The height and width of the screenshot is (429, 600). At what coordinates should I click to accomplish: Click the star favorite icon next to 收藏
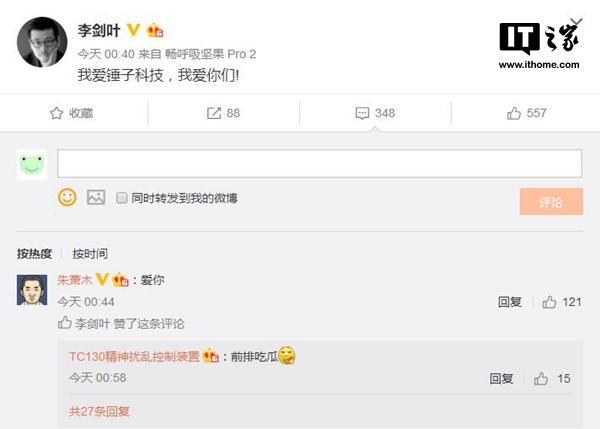click(x=56, y=113)
